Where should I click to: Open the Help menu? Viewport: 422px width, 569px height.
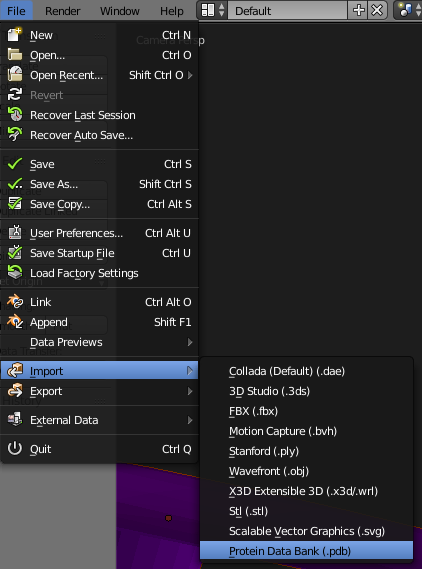(172, 11)
